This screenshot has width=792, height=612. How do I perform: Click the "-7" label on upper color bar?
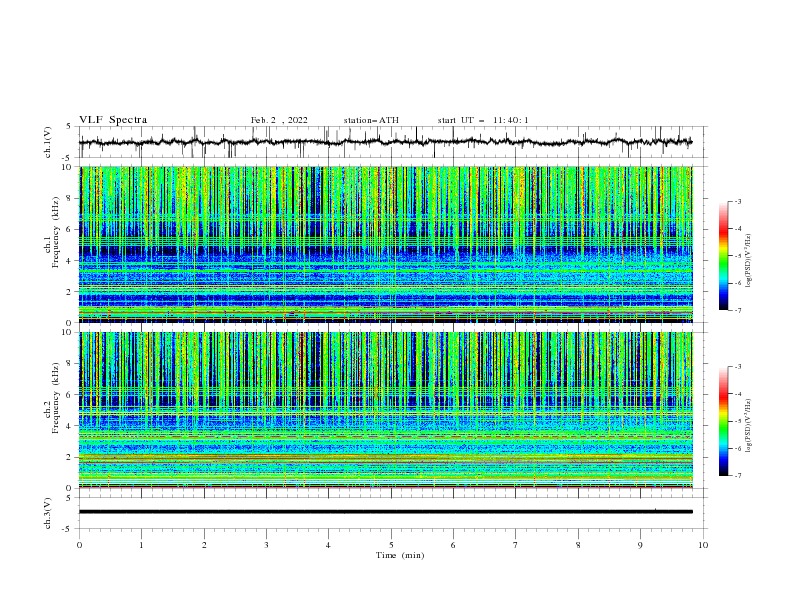point(738,311)
